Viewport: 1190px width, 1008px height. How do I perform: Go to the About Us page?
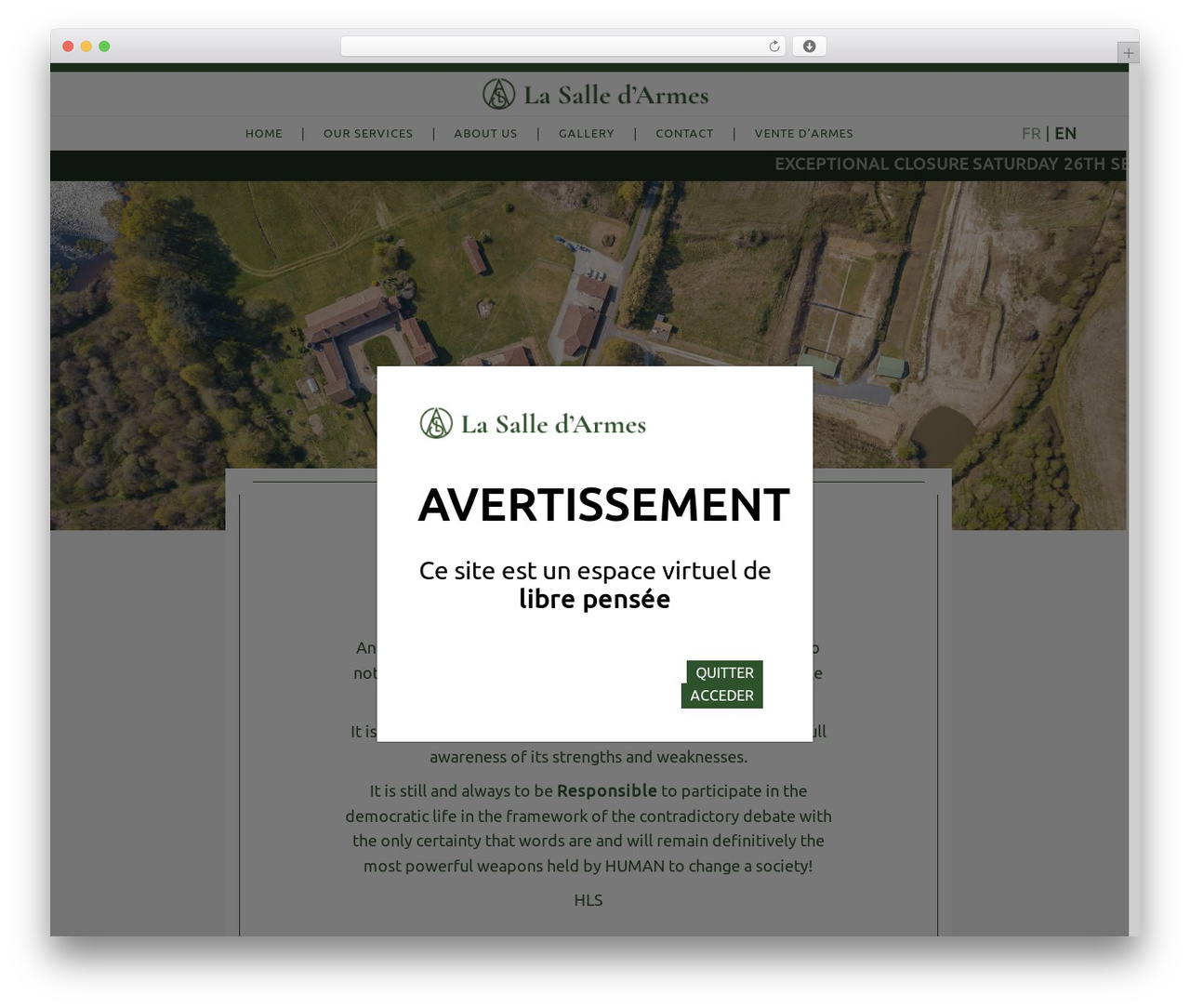tap(485, 134)
